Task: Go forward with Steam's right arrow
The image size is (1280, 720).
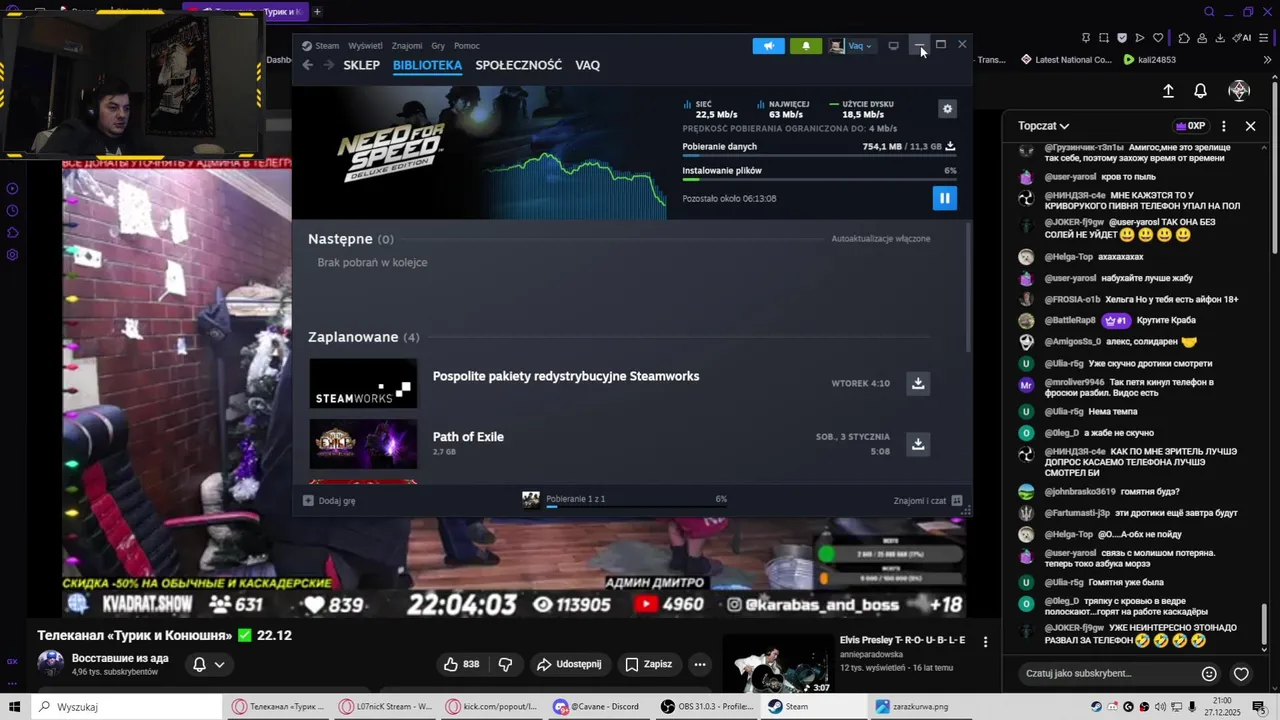Action: (327, 65)
